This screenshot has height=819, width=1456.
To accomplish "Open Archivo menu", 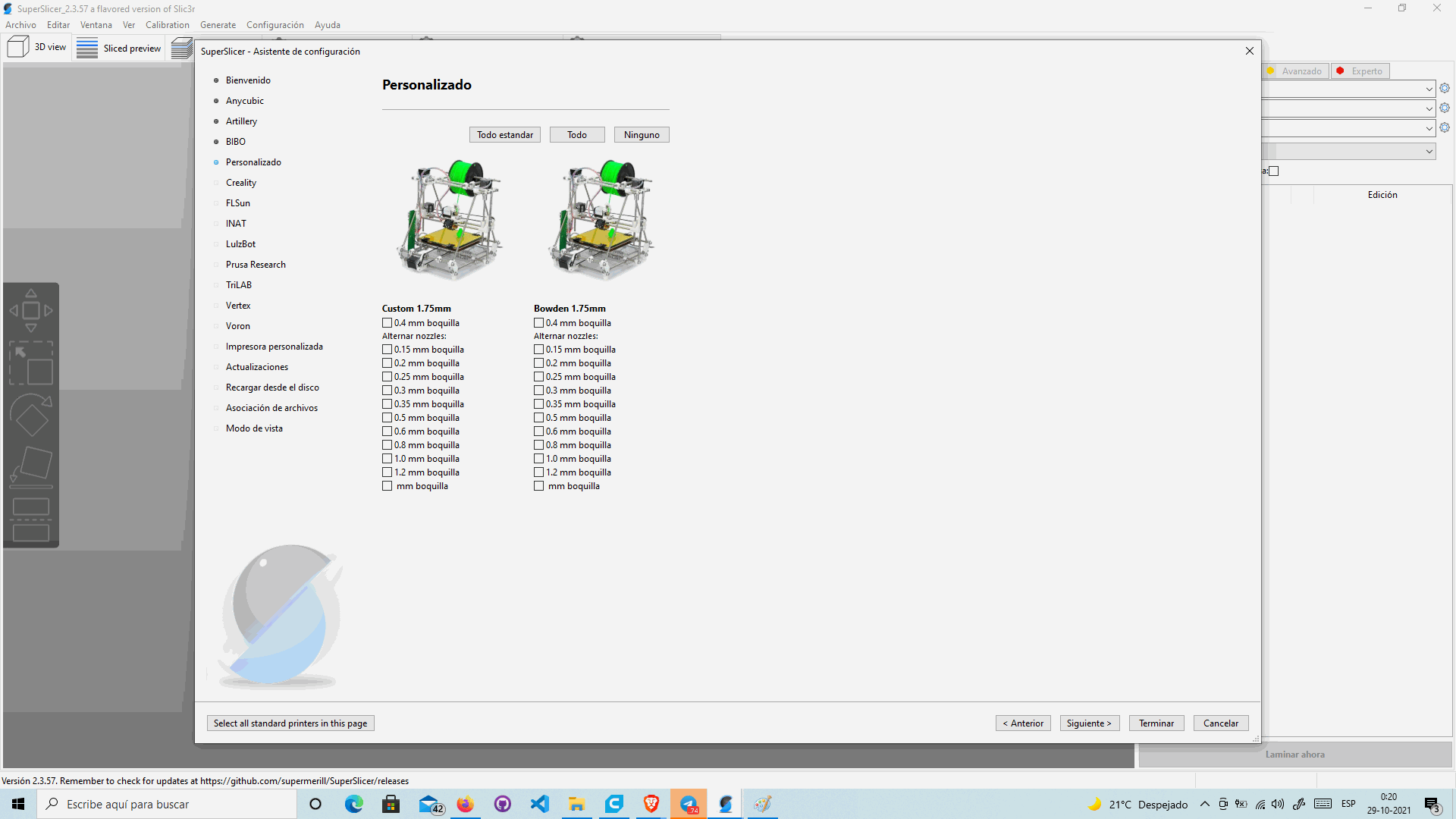I will 20,25.
